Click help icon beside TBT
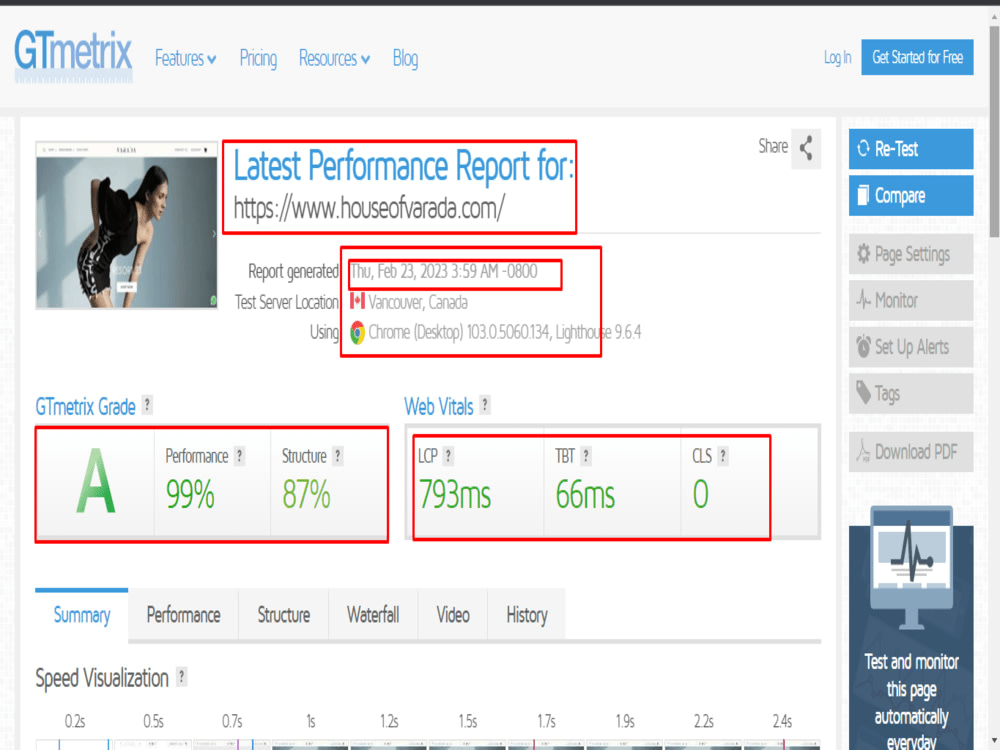This screenshot has height=750, width=1000. coord(585,455)
